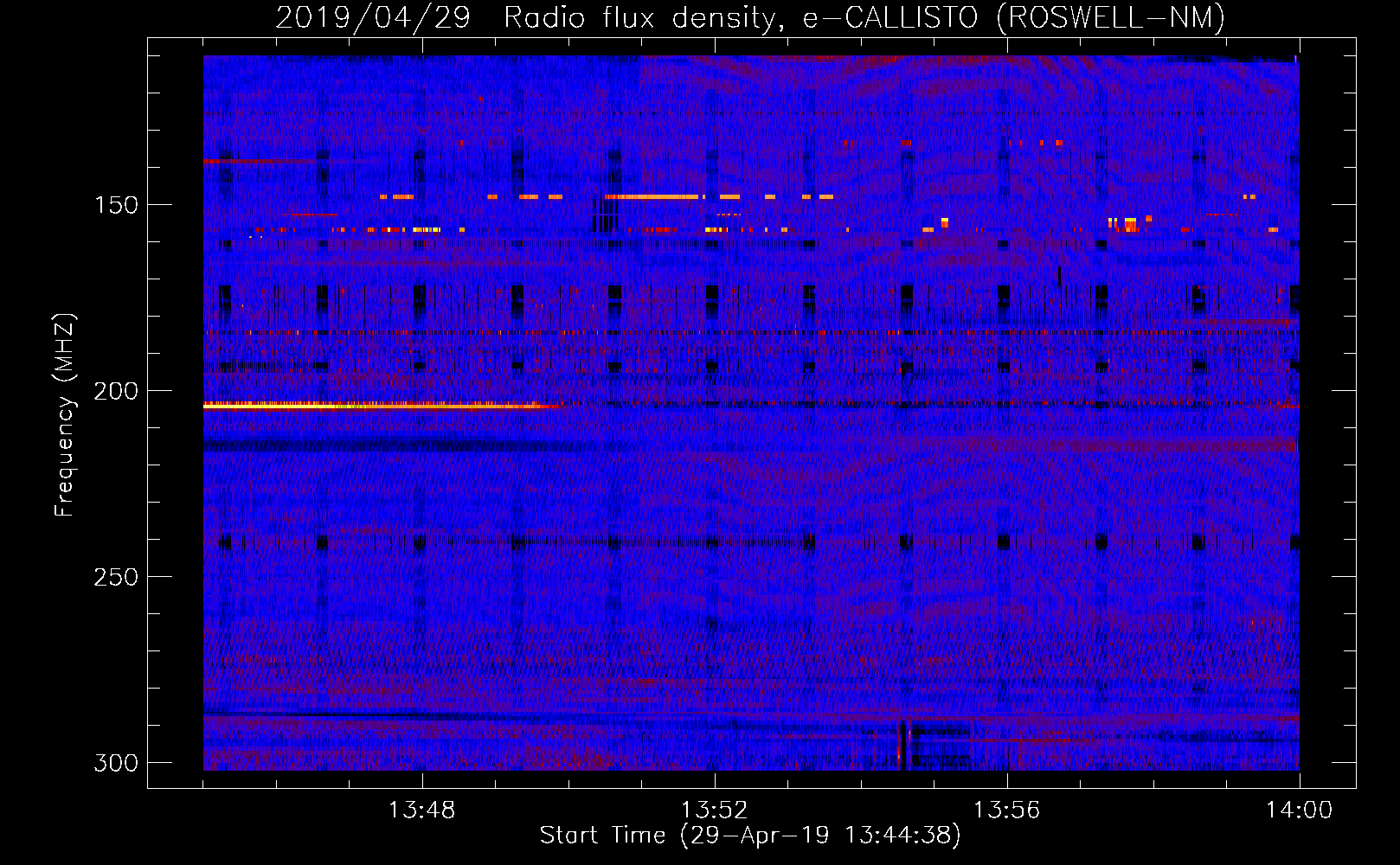The width and height of the screenshot is (1400, 865).
Task: Click the Frequency (MHZ) axis title
Action: pos(65,415)
